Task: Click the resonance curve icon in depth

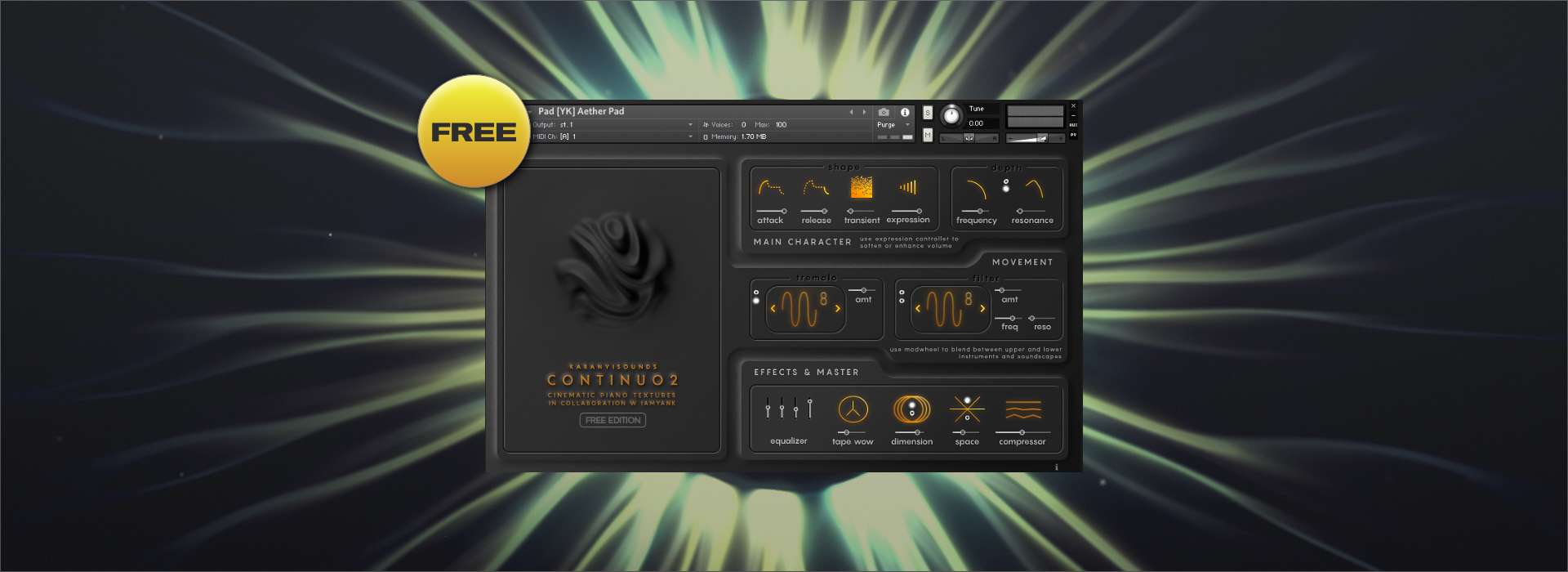Action: click(1035, 189)
